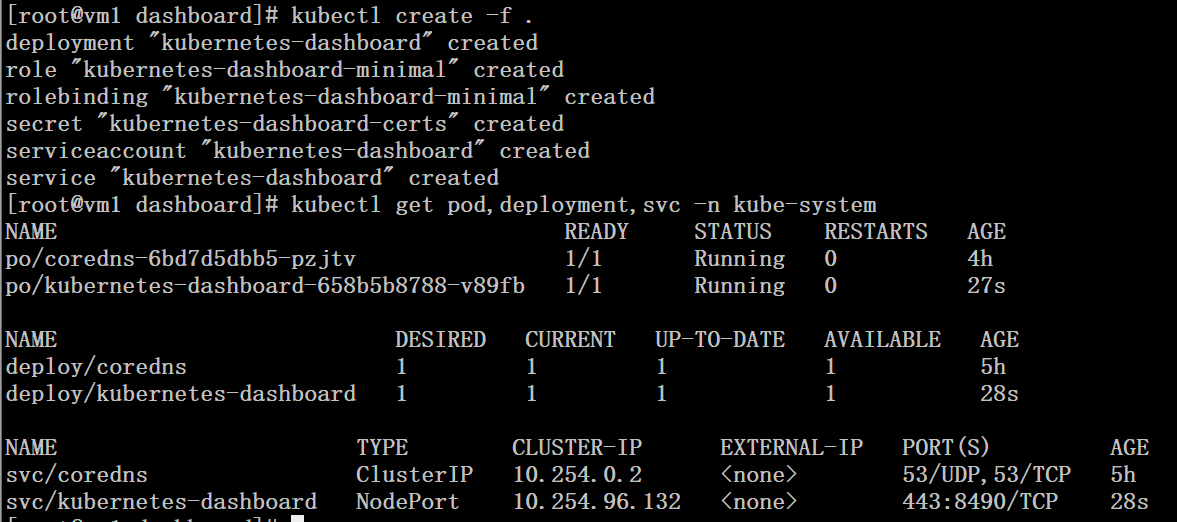The width and height of the screenshot is (1177, 522).
Task: Click the secret "kubernetes-dashboard-certs" created line
Action: point(284,124)
